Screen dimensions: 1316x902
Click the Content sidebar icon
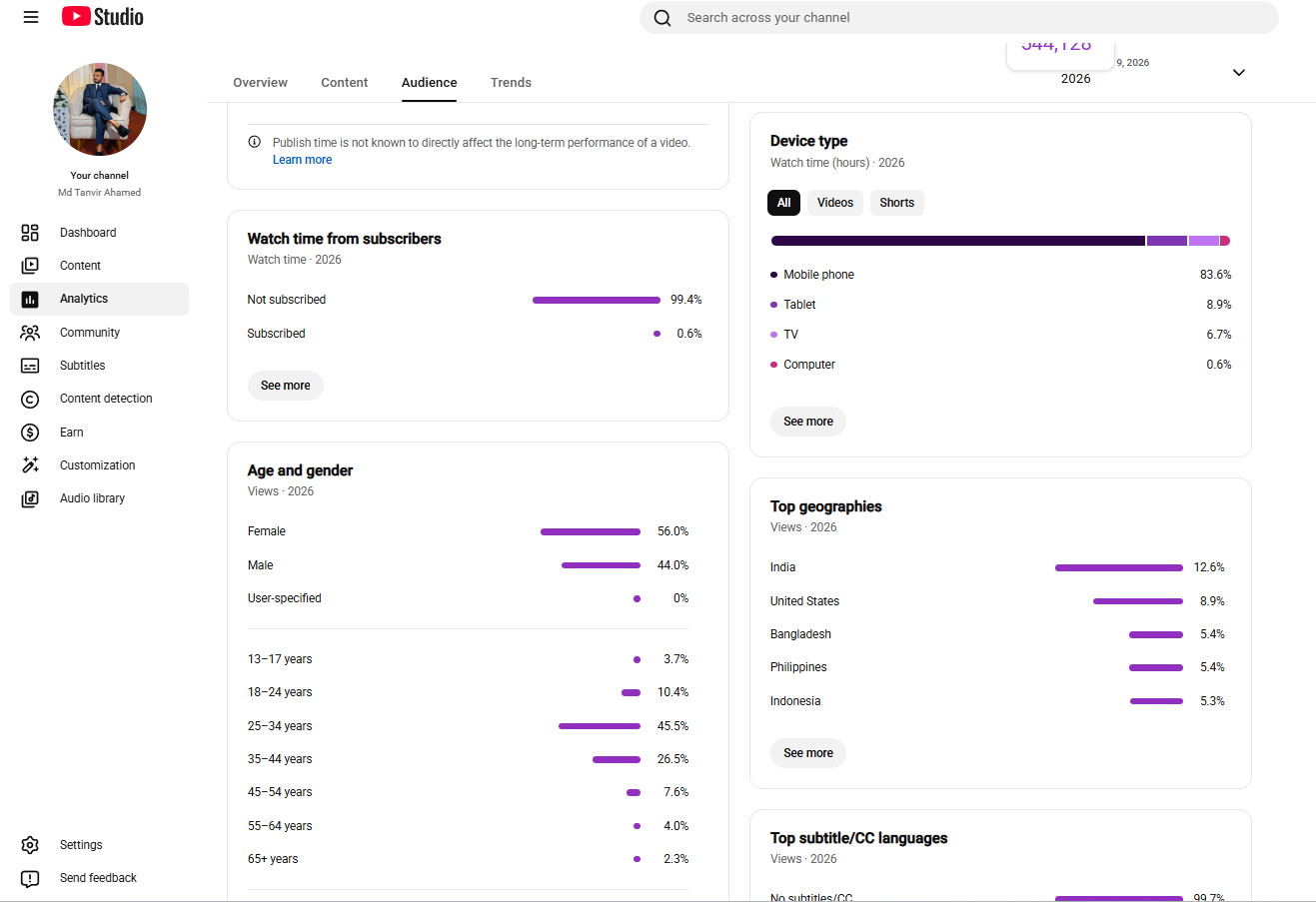30,266
